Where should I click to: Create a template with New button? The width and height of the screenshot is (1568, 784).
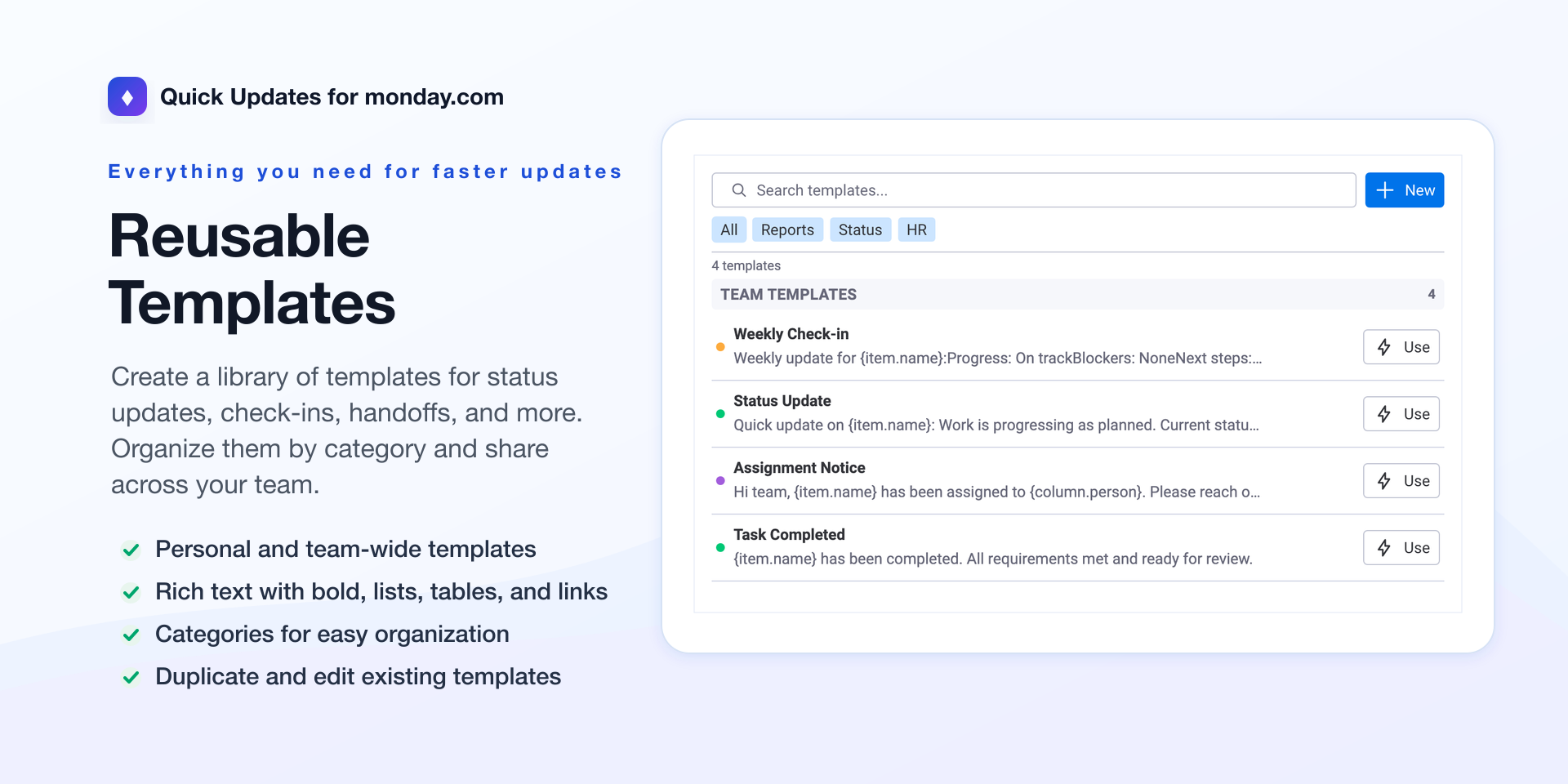tap(1405, 190)
